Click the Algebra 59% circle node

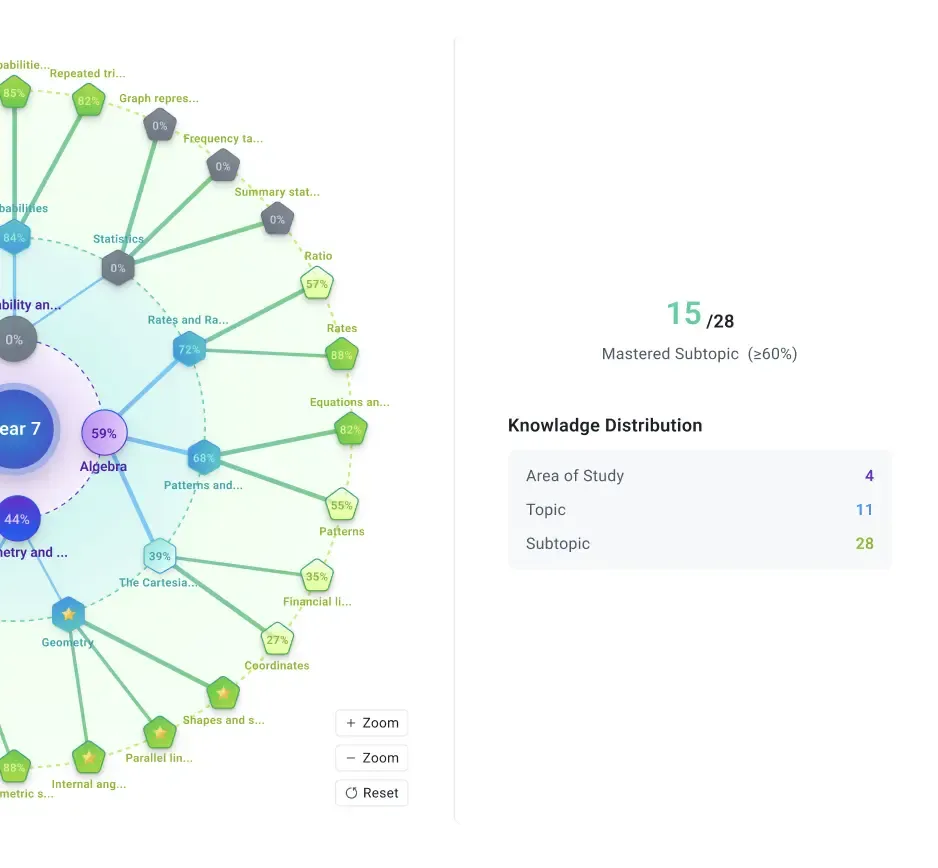(x=104, y=433)
